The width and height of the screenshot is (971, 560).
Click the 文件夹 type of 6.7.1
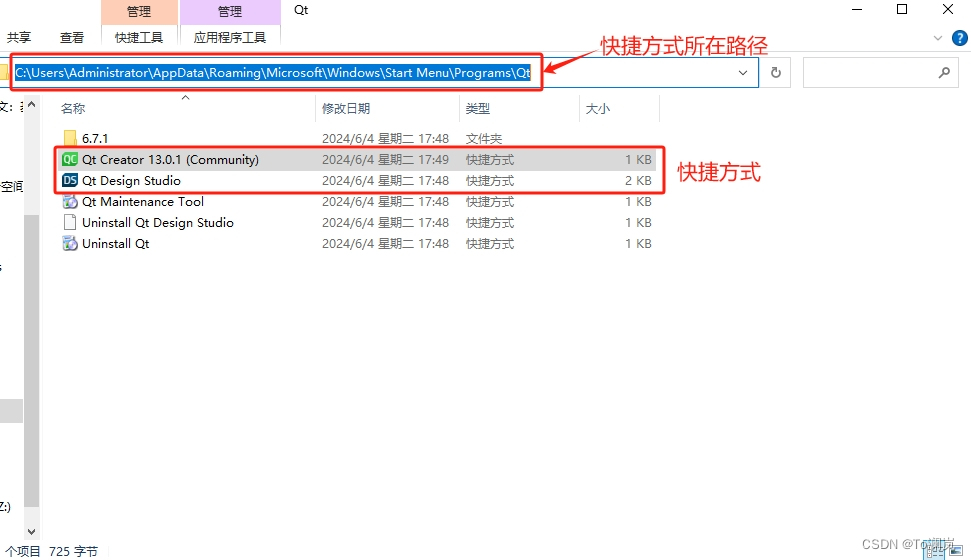point(484,138)
